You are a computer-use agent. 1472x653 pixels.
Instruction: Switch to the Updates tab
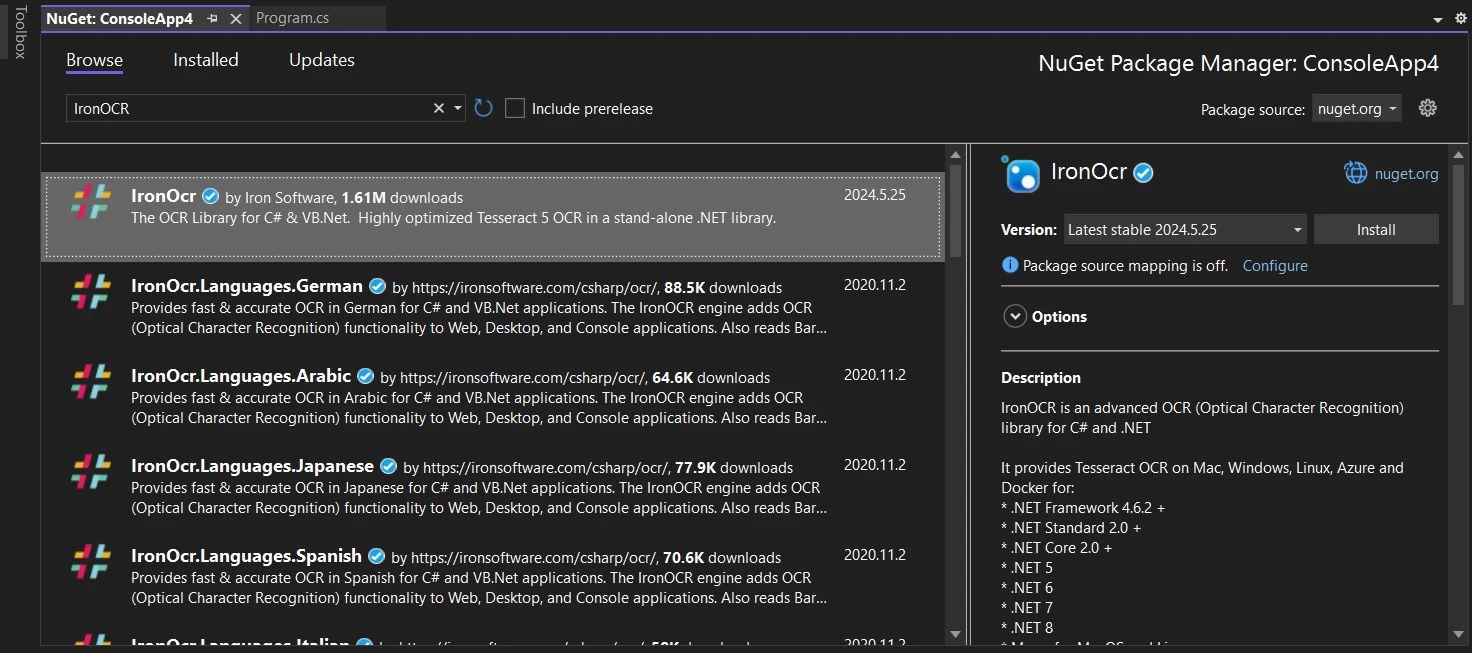(322, 60)
